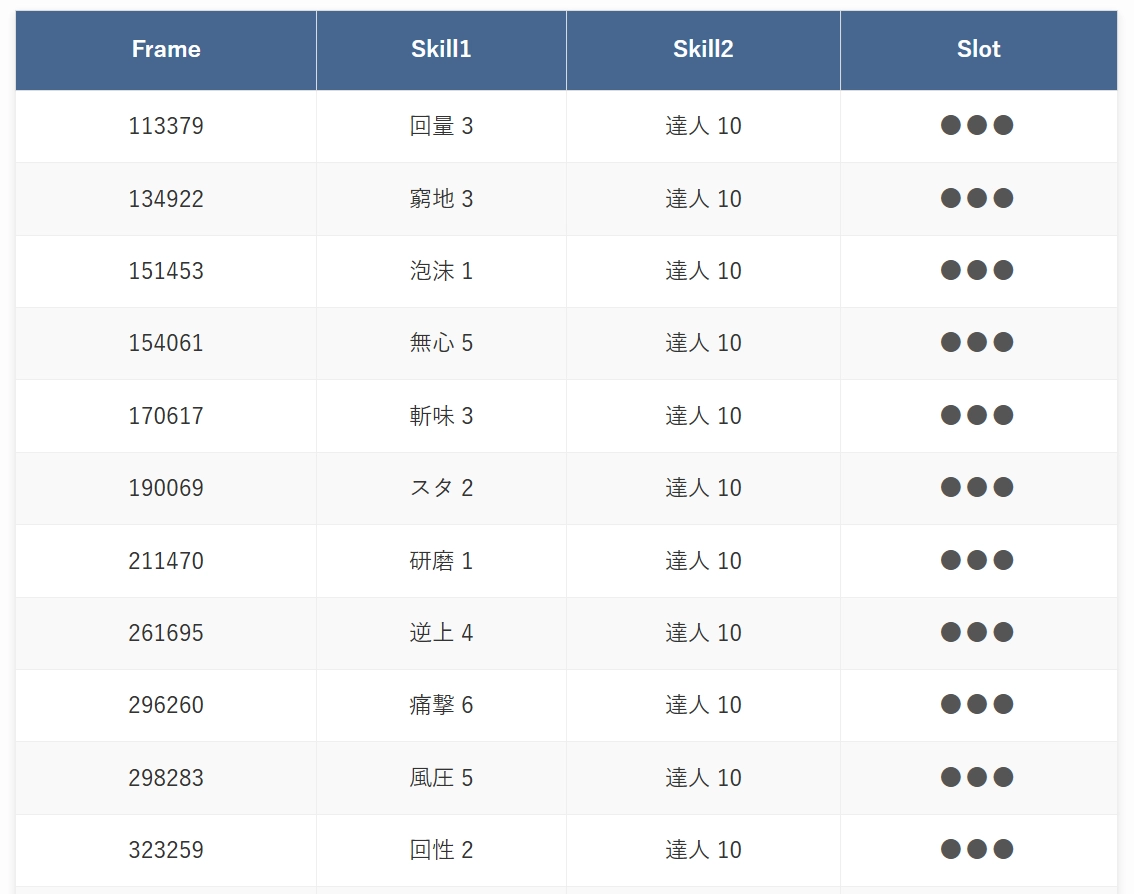Select frame number 298283
Viewport: 1134px width, 894px height.
(166, 778)
